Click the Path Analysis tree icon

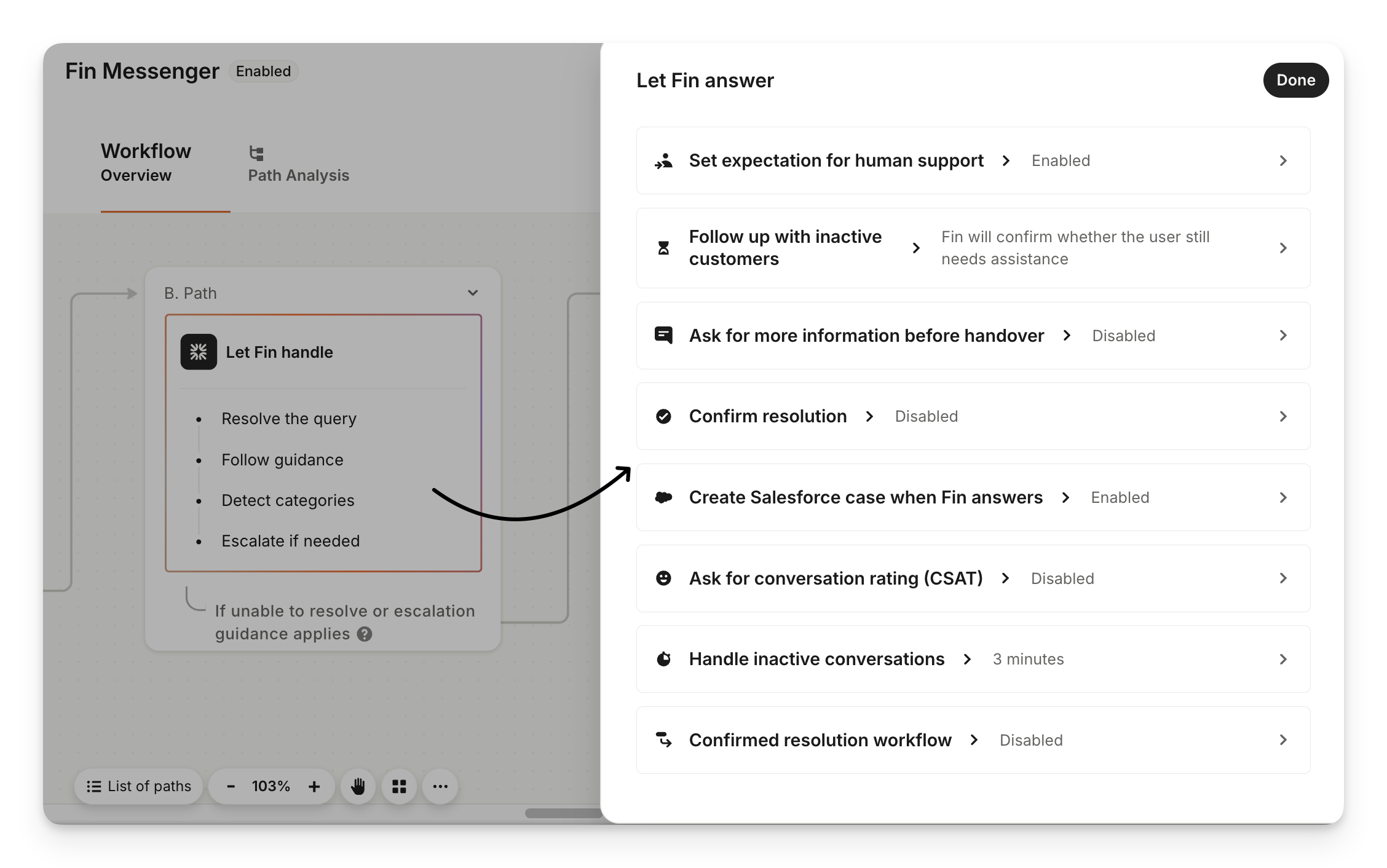tap(256, 152)
